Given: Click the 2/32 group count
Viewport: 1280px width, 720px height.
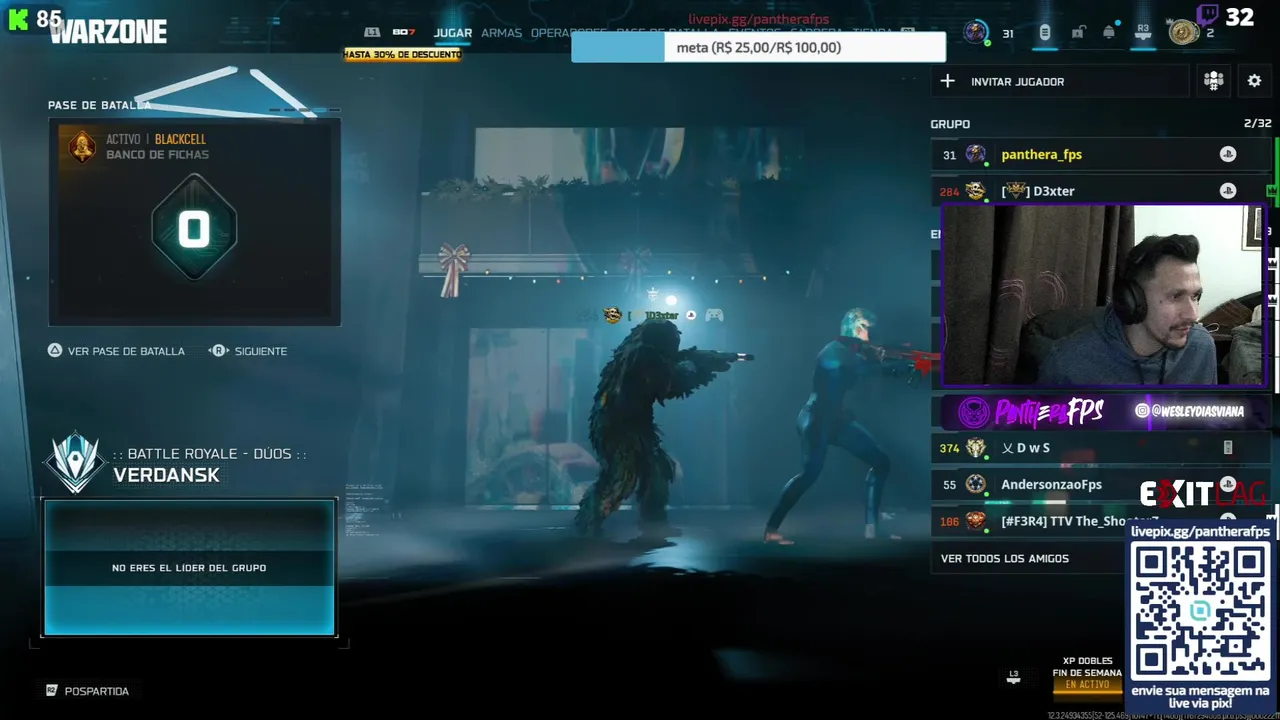Looking at the screenshot, I should pyautogui.click(x=1257, y=124).
